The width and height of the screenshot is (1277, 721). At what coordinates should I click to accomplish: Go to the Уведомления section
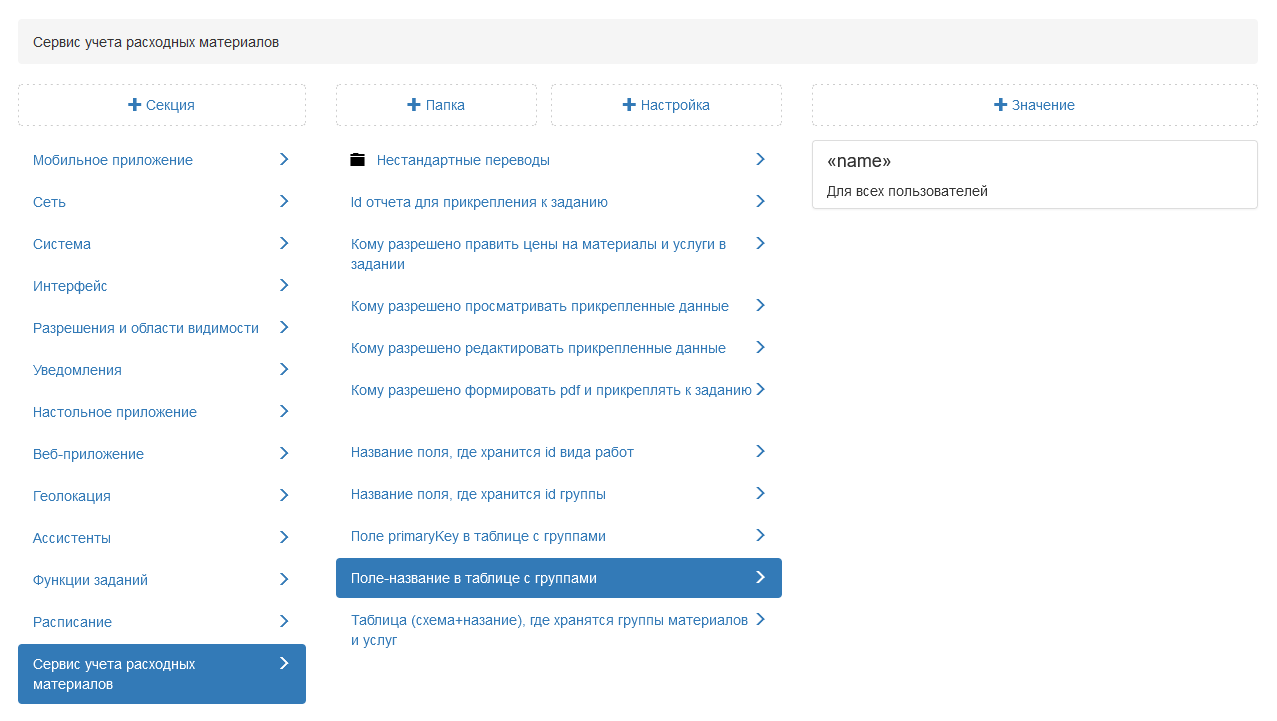pyautogui.click(x=77, y=370)
